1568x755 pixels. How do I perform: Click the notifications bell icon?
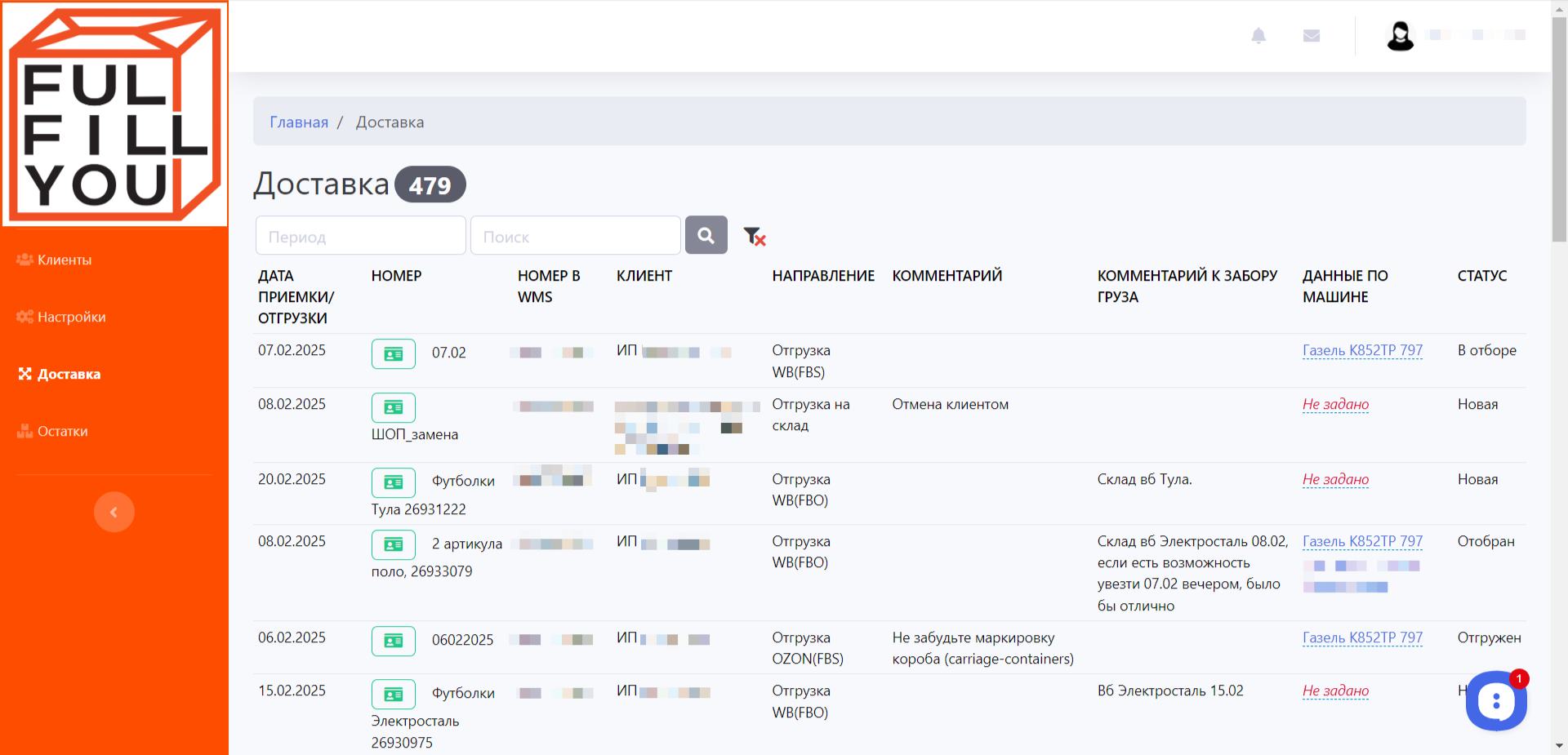pos(1258,36)
